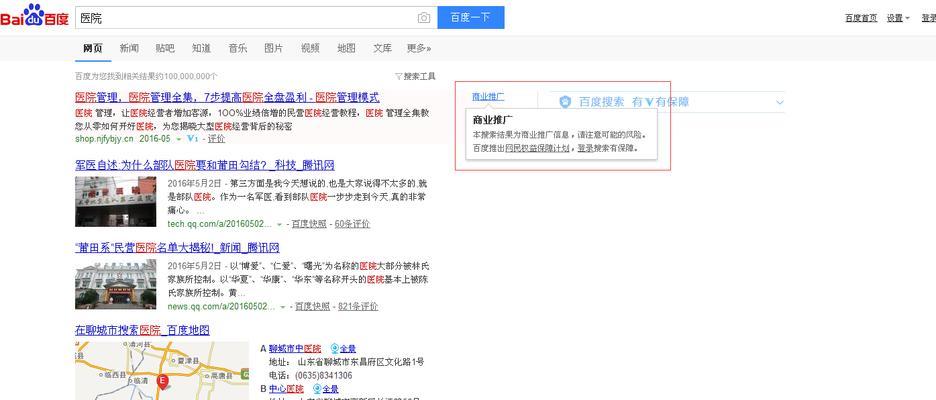Expand the 更多» menu
The image size is (936, 400).
point(419,48)
